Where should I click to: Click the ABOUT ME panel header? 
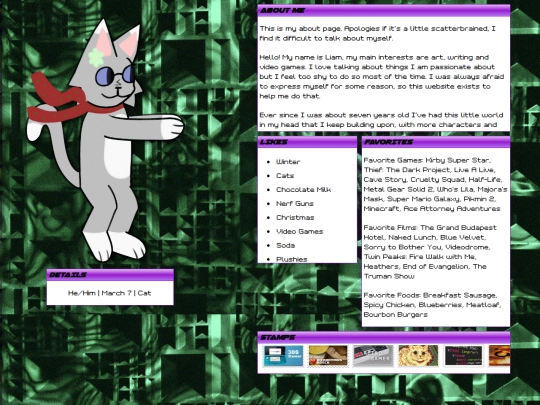coord(384,10)
